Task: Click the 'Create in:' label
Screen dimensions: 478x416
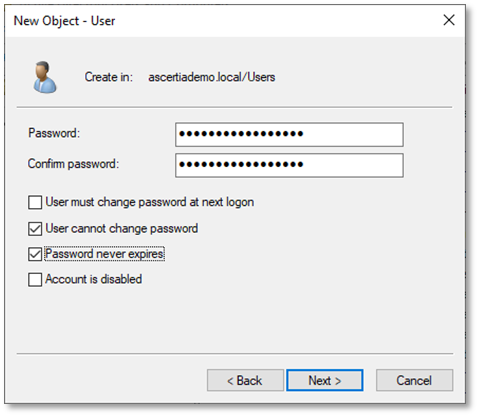Action: tap(109, 77)
